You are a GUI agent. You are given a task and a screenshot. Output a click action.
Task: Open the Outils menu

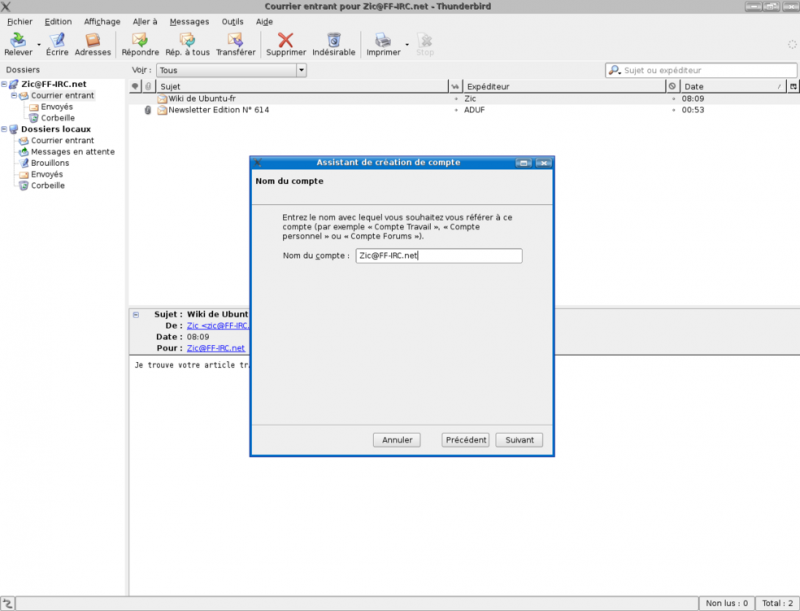click(232, 21)
